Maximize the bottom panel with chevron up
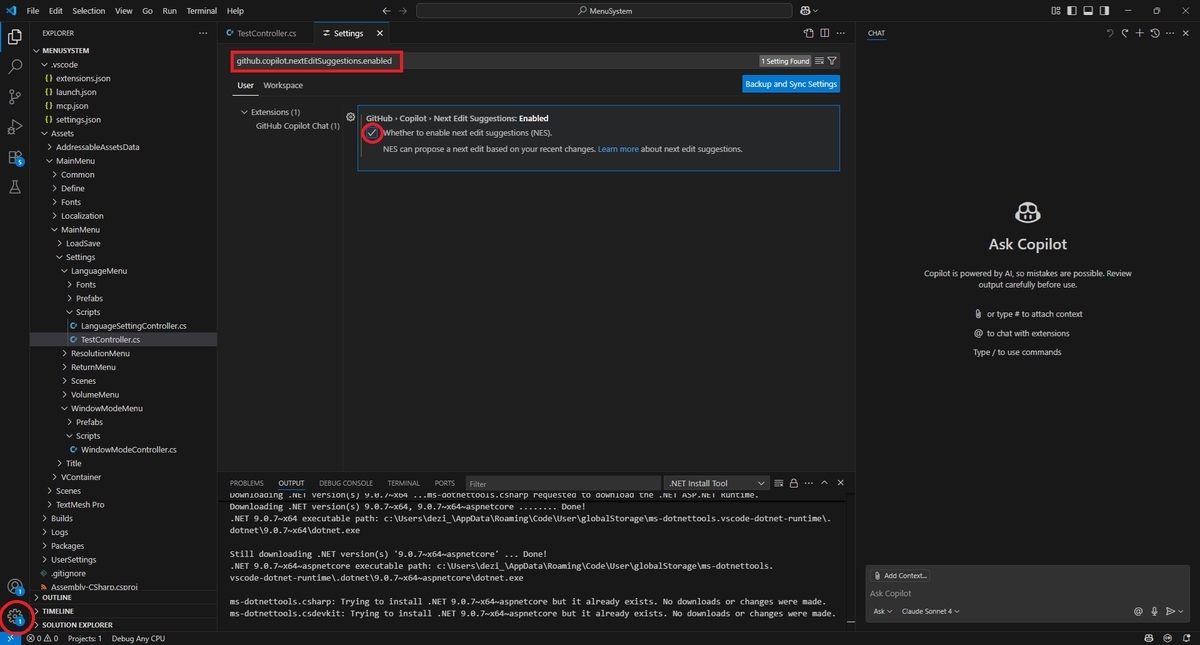 pyautogui.click(x=826, y=483)
